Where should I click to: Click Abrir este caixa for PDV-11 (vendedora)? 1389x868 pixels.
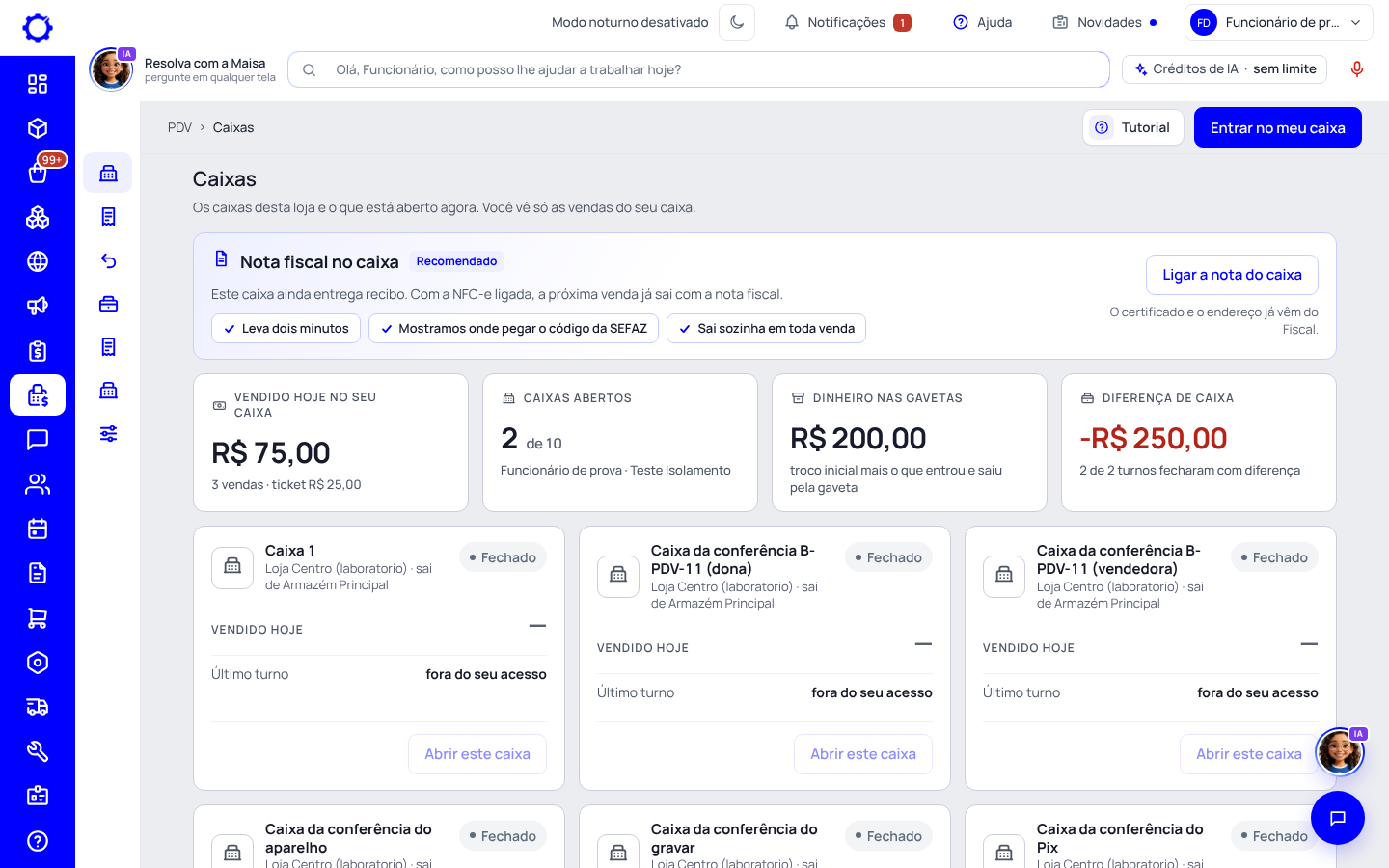pyautogui.click(x=1248, y=754)
